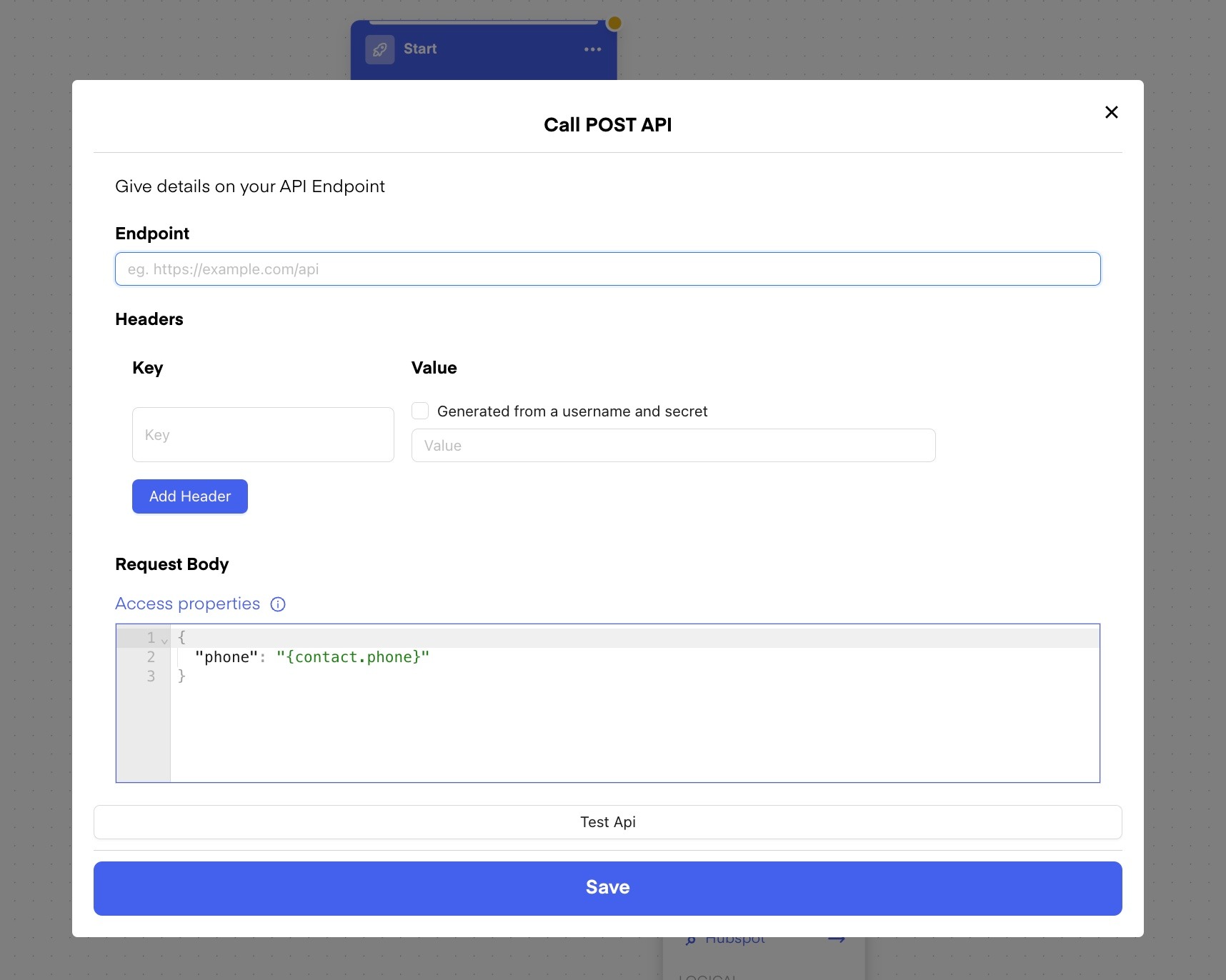The width and height of the screenshot is (1226, 980).
Task: Save the POST API configuration
Action: pos(607,888)
